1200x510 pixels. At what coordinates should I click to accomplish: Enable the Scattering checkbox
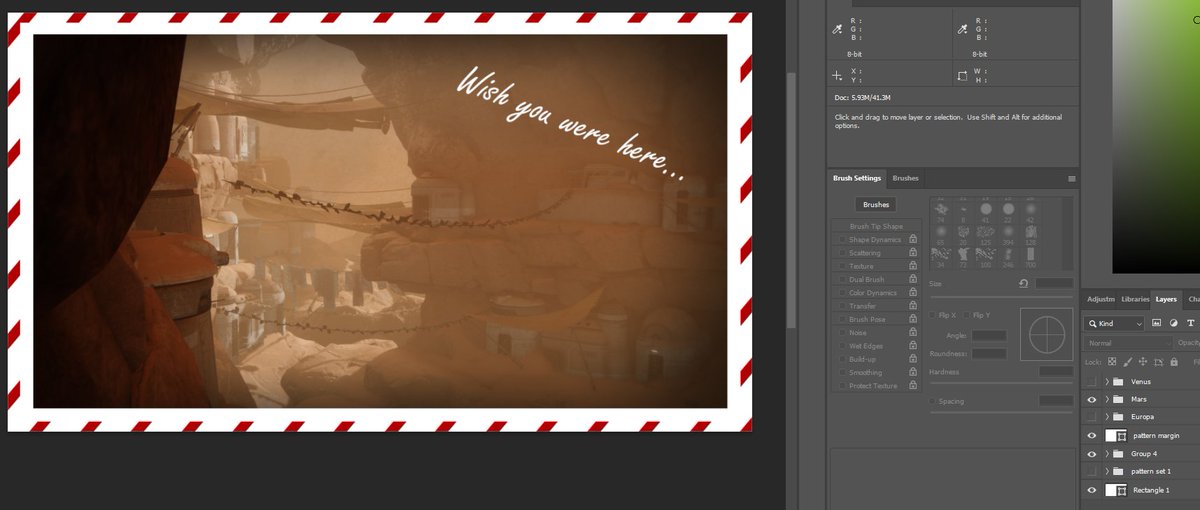pyautogui.click(x=840, y=253)
